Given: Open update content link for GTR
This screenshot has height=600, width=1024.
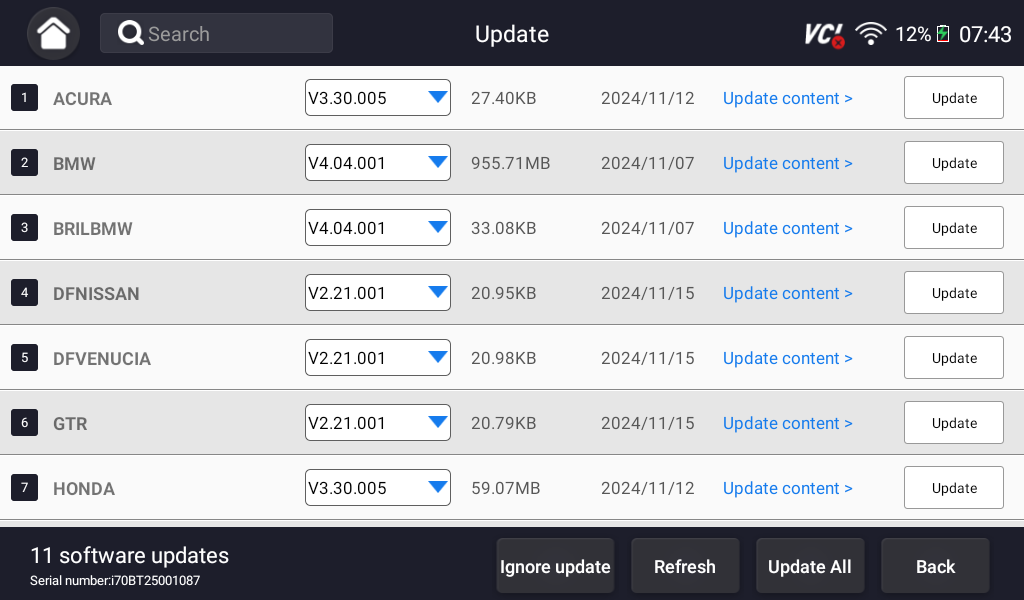Looking at the screenshot, I should pos(787,423).
